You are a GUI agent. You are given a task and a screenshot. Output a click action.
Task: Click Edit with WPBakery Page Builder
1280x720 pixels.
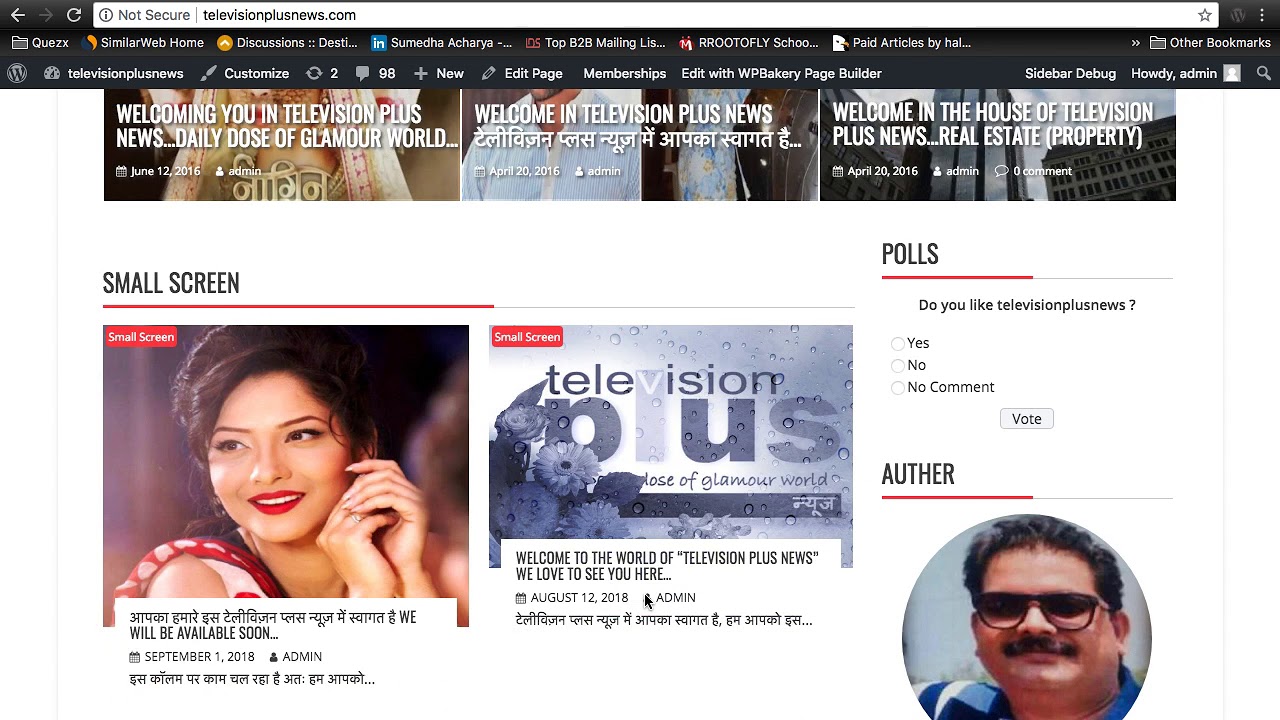click(781, 73)
